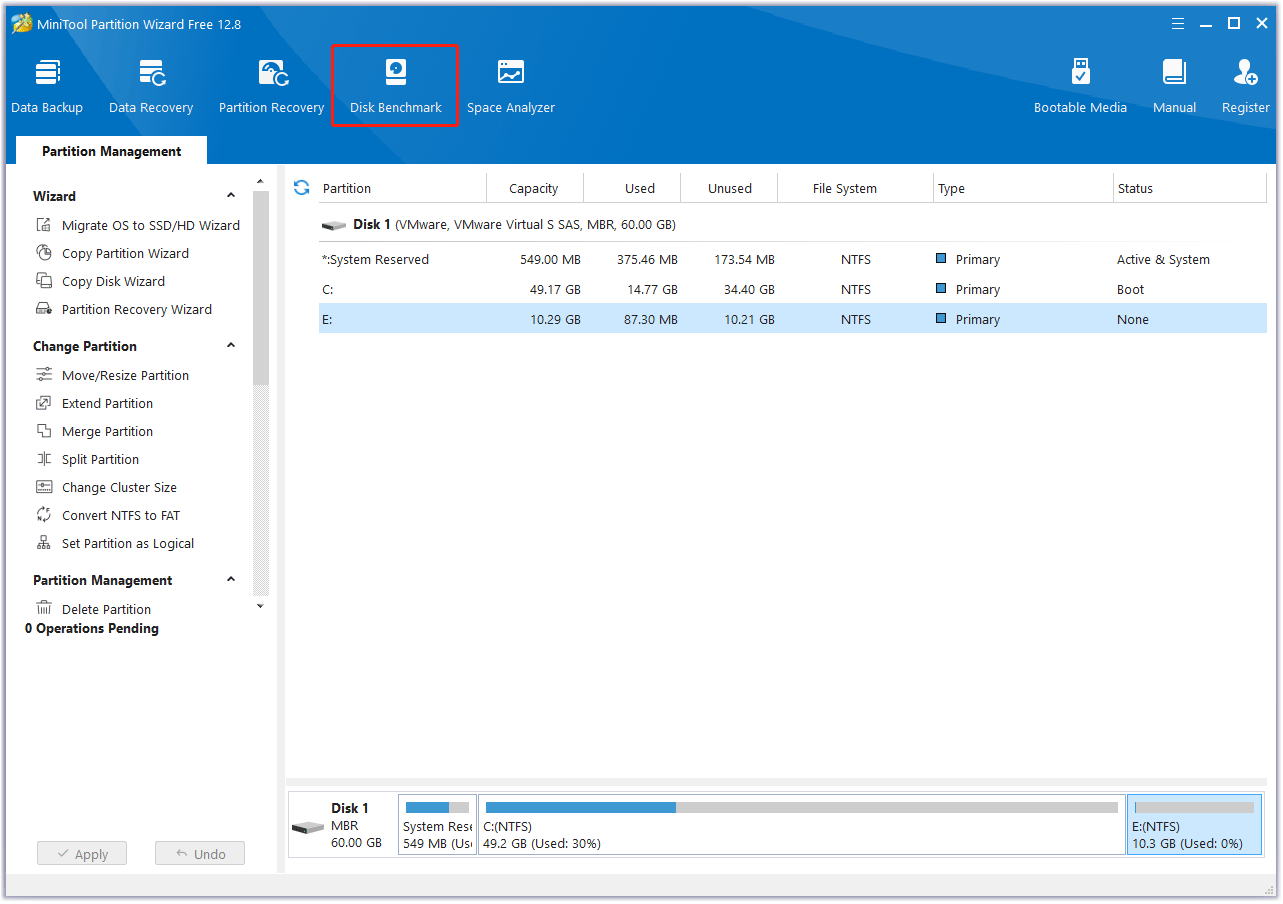Select the Disk 1 row in the list
Screen dimensions: 1283x904
792,225
